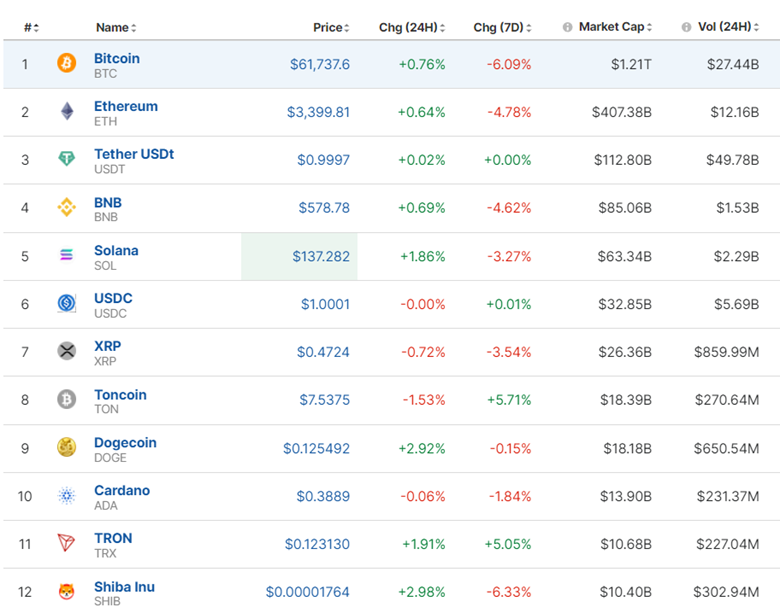780x613 pixels.
Task: Click the Toncoin logo icon
Action: pos(67,399)
